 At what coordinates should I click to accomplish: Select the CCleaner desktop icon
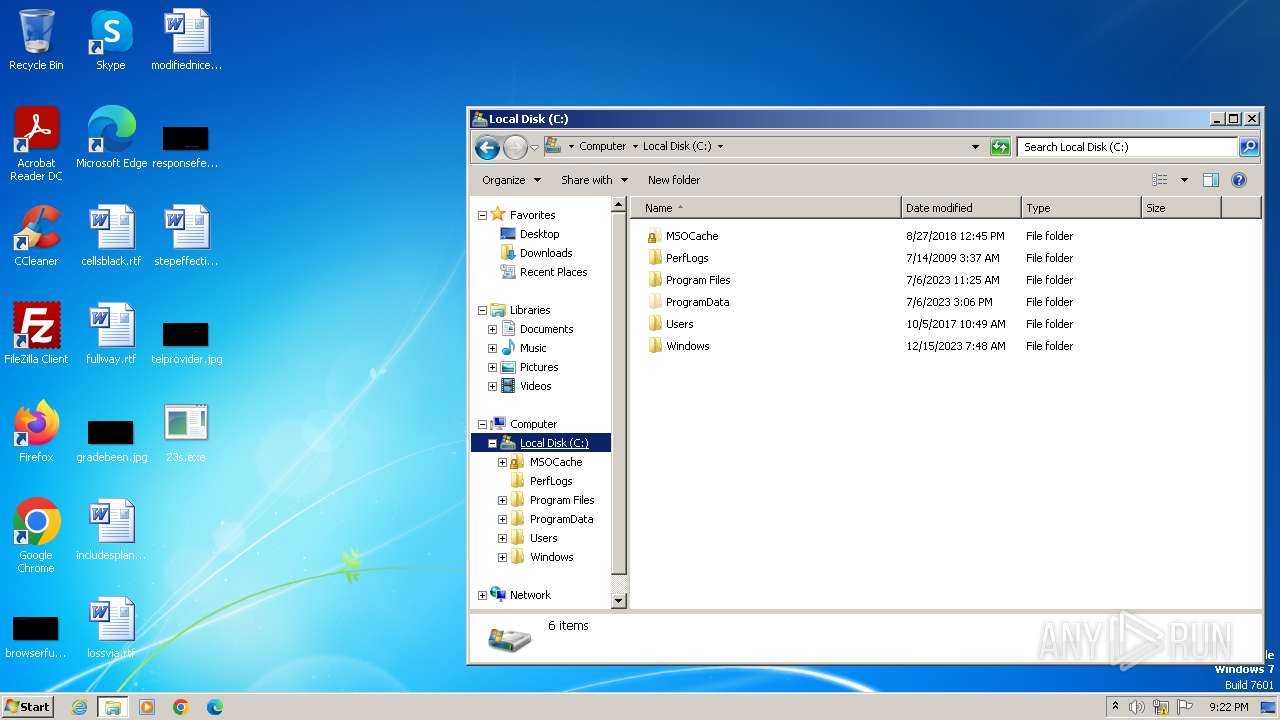pos(36,236)
